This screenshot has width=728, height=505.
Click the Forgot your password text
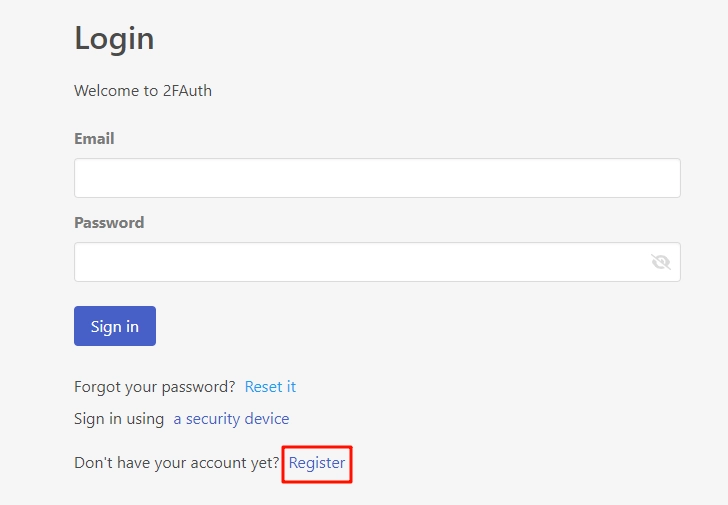[155, 387]
